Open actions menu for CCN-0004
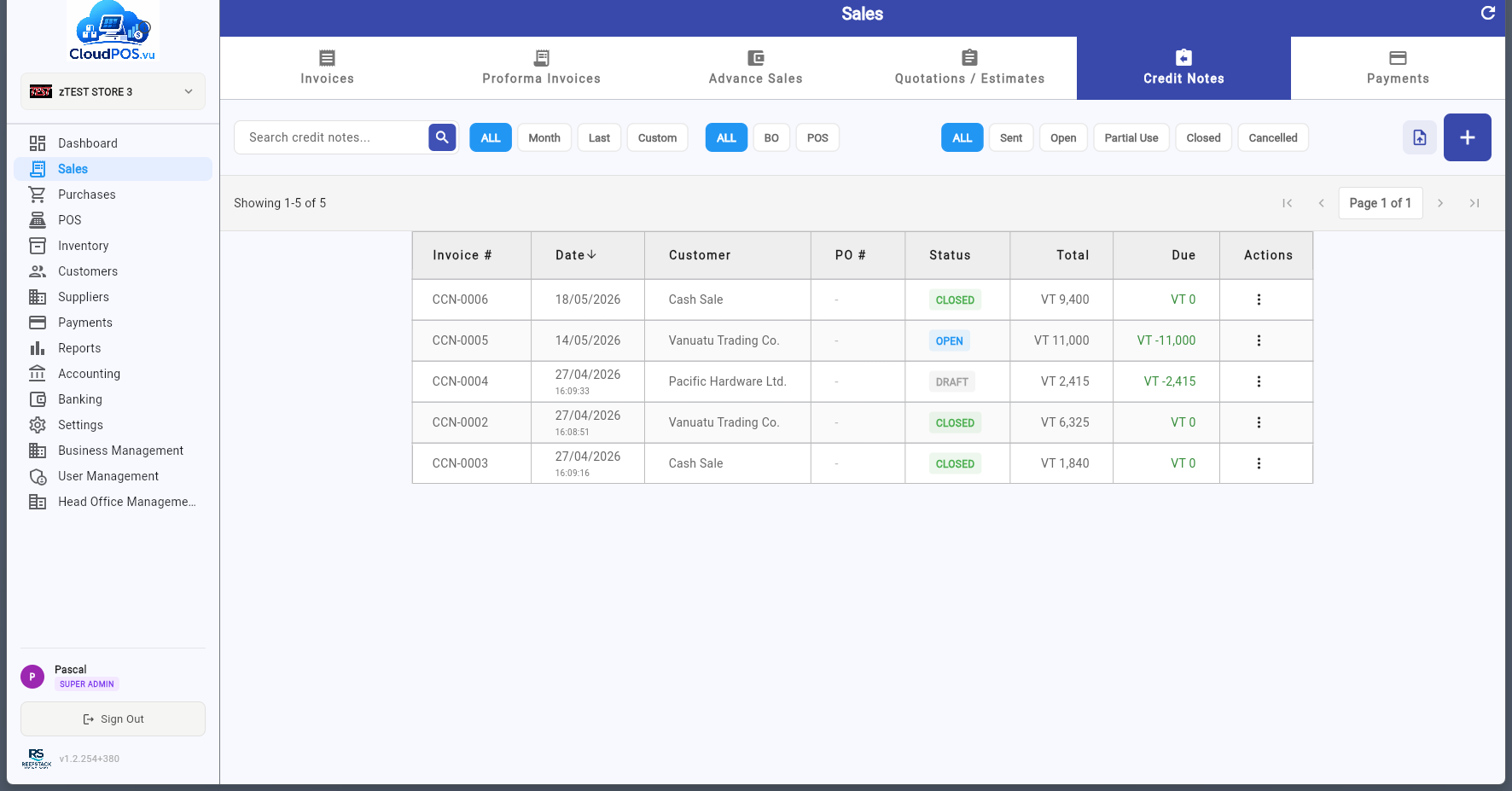 click(1259, 381)
